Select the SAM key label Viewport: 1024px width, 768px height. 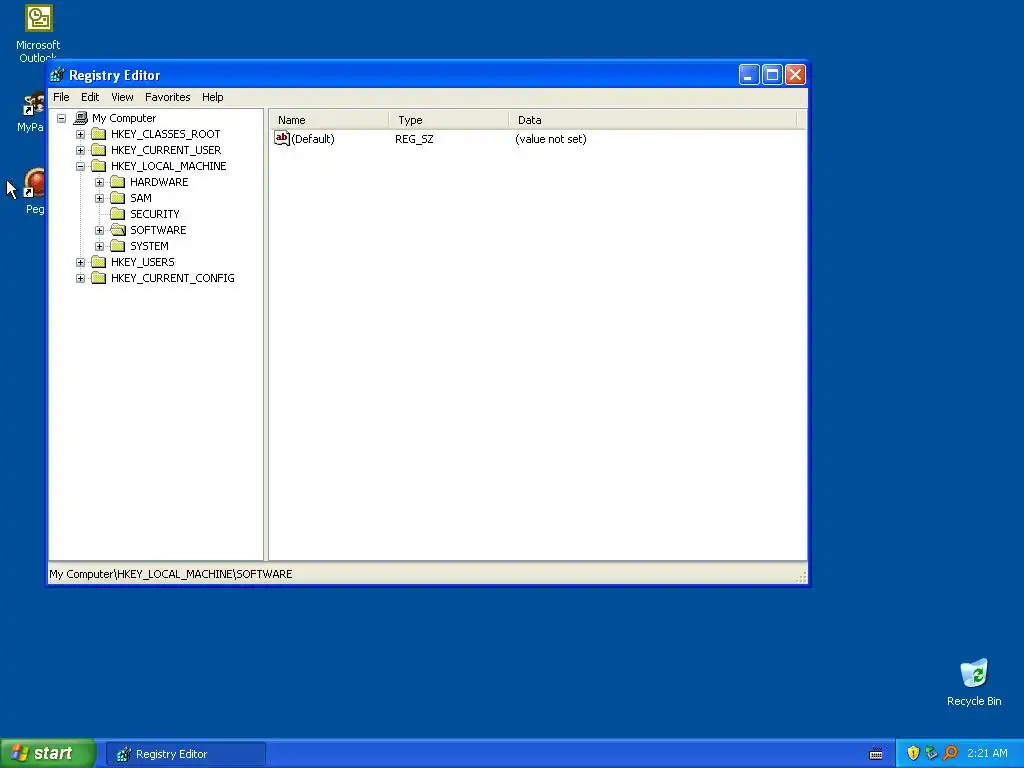point(141,198)
